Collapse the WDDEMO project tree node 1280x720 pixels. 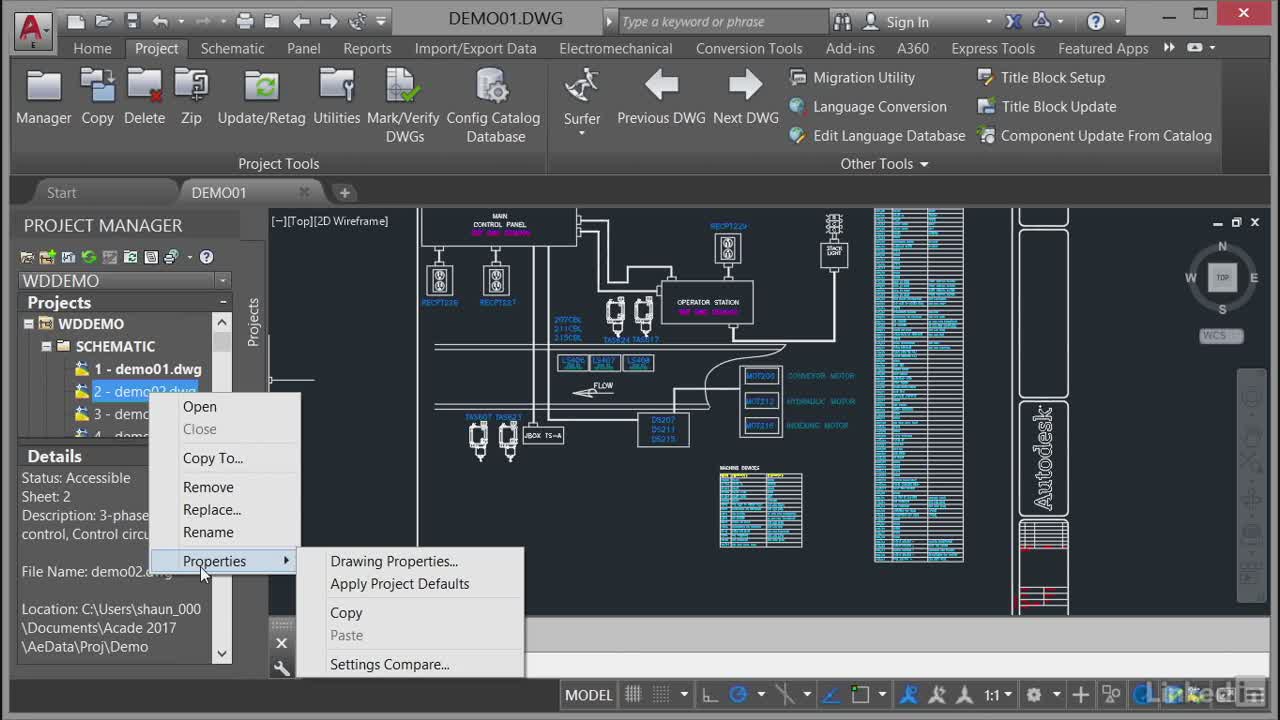tap(29, 324)
